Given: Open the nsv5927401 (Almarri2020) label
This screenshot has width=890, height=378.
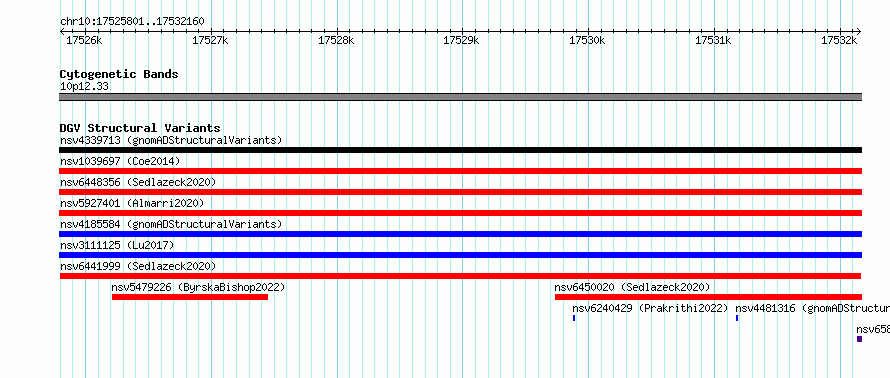Looking at the screenshot, I should [x=132, y=203].
